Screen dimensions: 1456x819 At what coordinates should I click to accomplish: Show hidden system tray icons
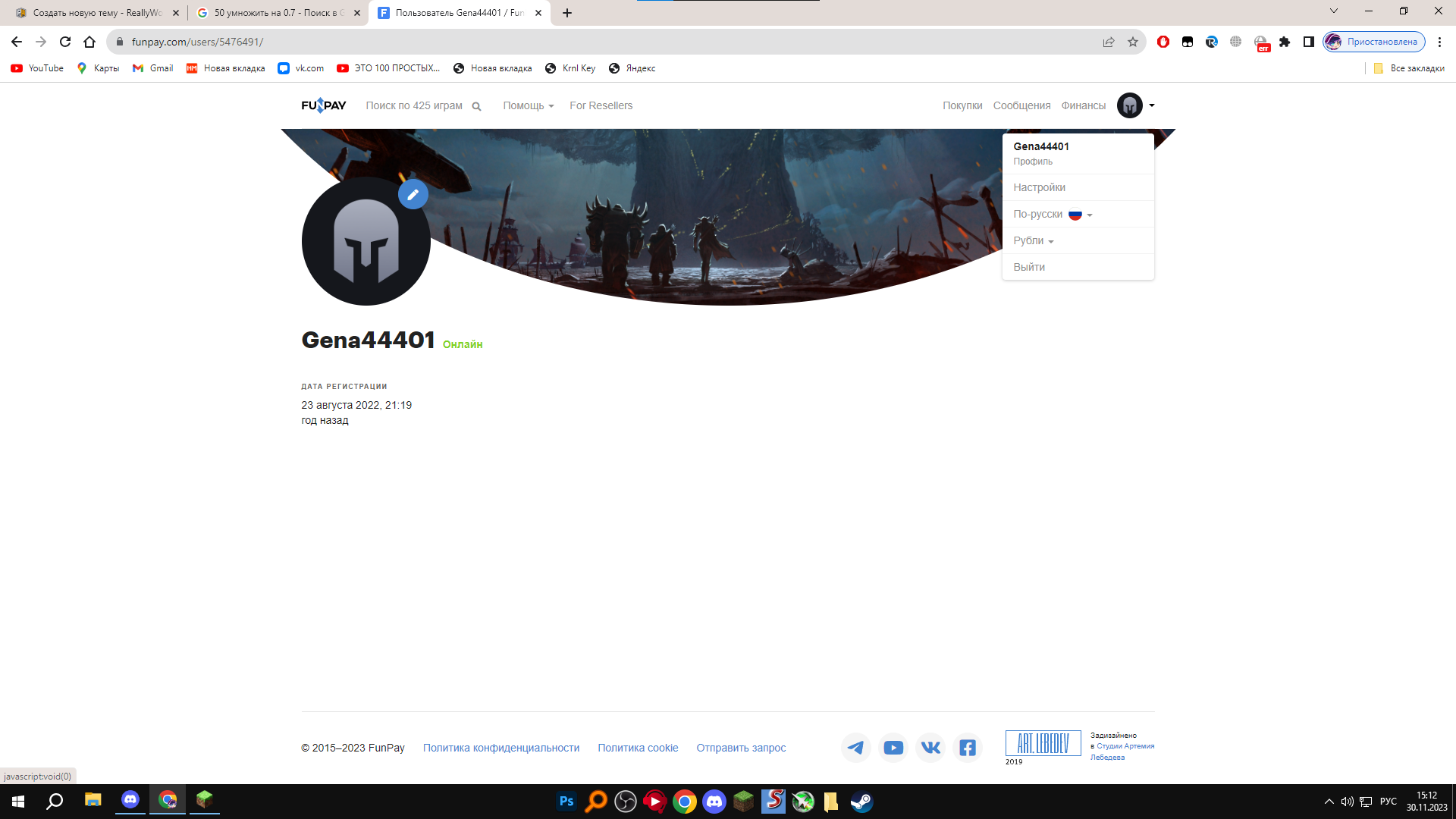click(1329, 801)
